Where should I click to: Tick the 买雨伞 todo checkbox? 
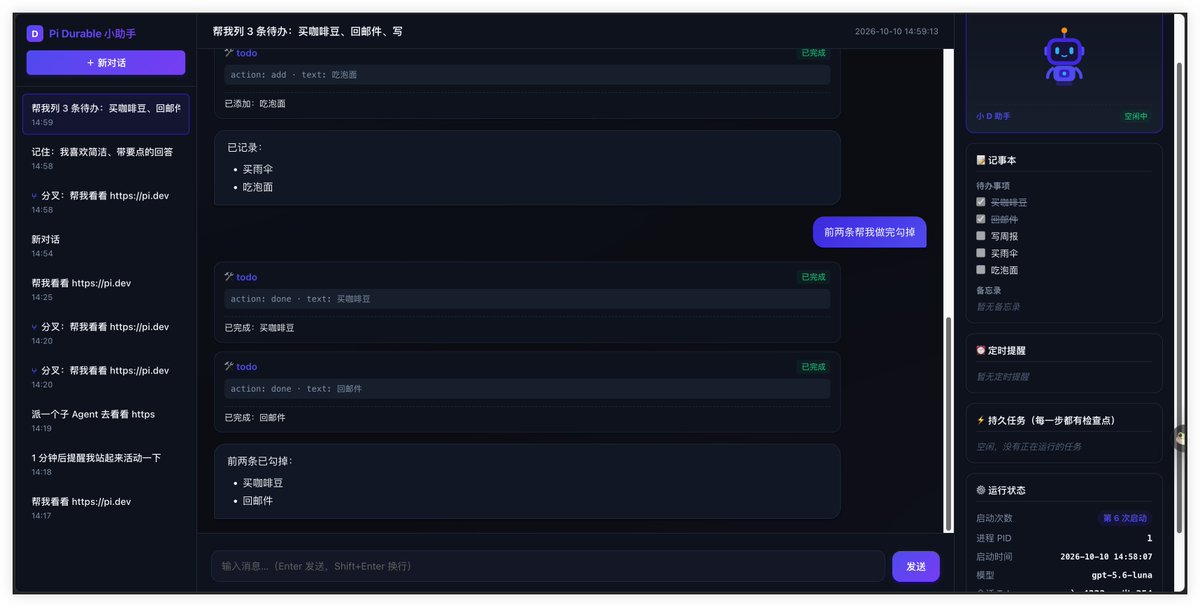tap(981, 253)
